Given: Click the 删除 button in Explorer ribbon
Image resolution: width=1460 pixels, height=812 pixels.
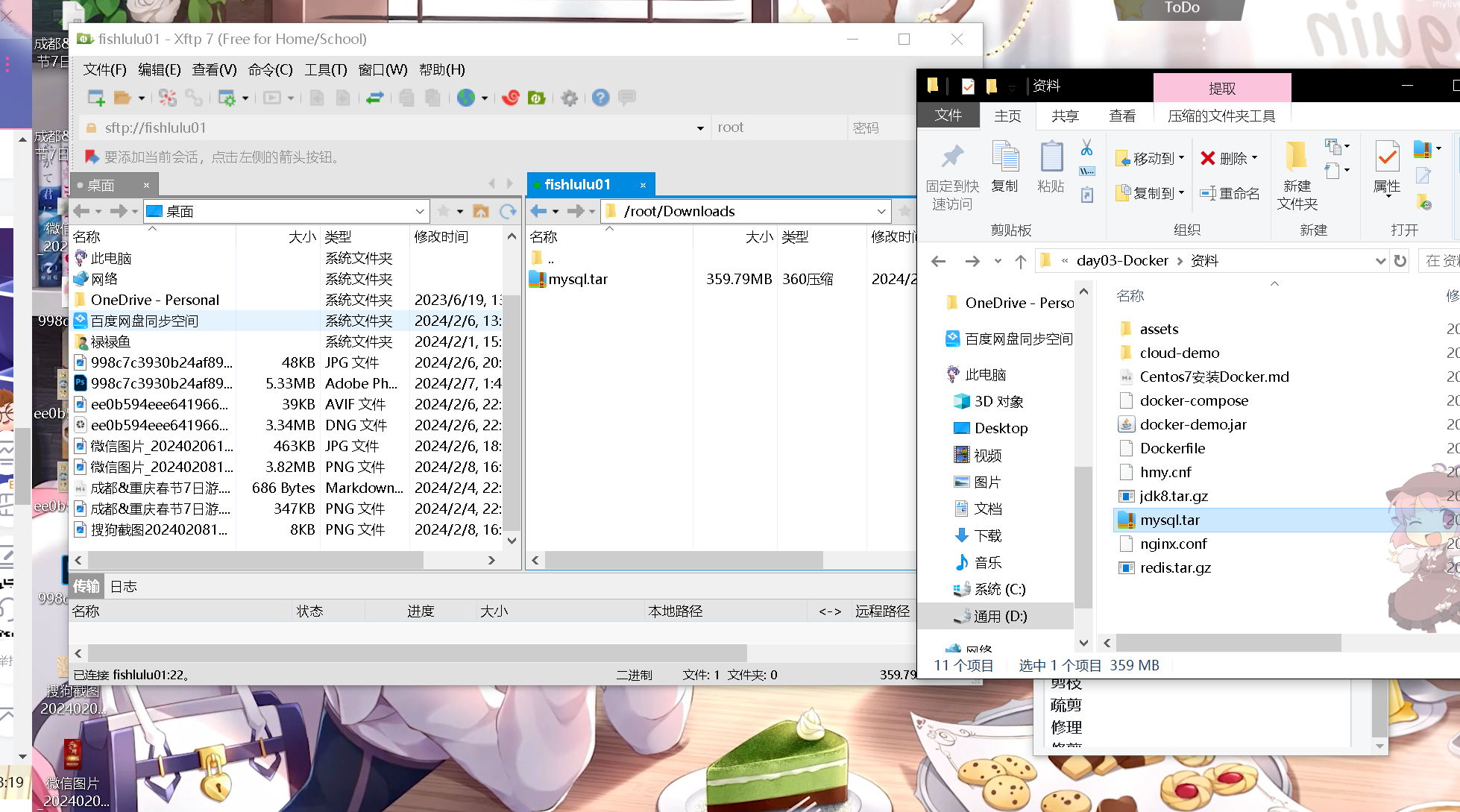Looking at the screenshot, I should coord(1228,158).
